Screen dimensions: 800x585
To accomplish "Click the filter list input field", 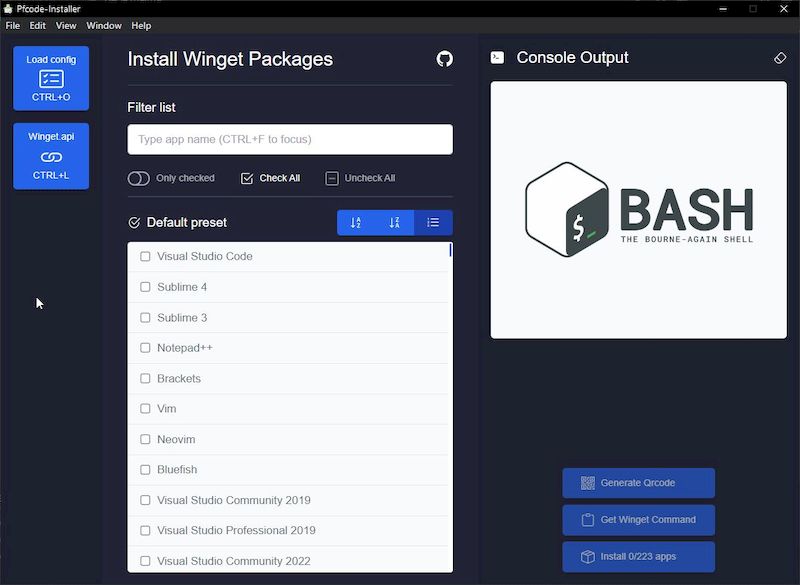I will (x=288, y=139).
